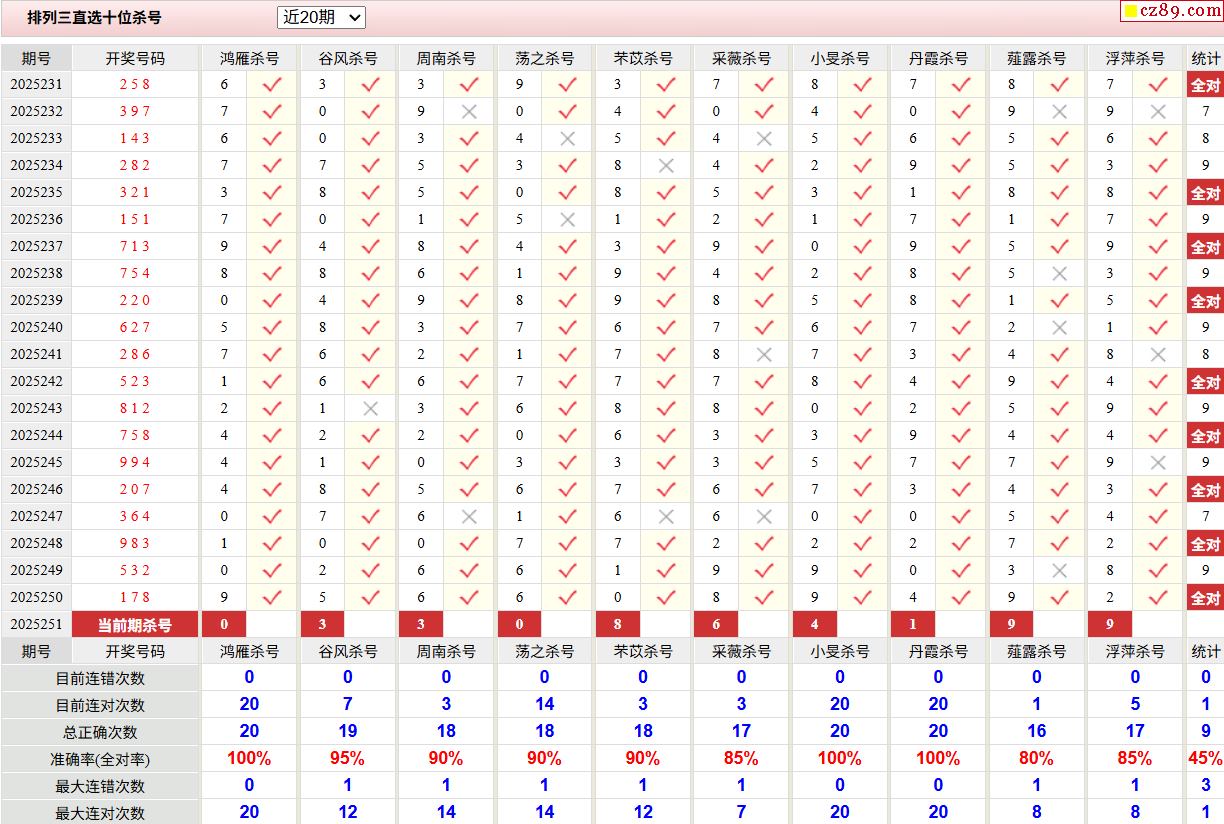Click the X mark for 采薇杀号 in row 2025247

pyautogui.click(x=764, y=517)
